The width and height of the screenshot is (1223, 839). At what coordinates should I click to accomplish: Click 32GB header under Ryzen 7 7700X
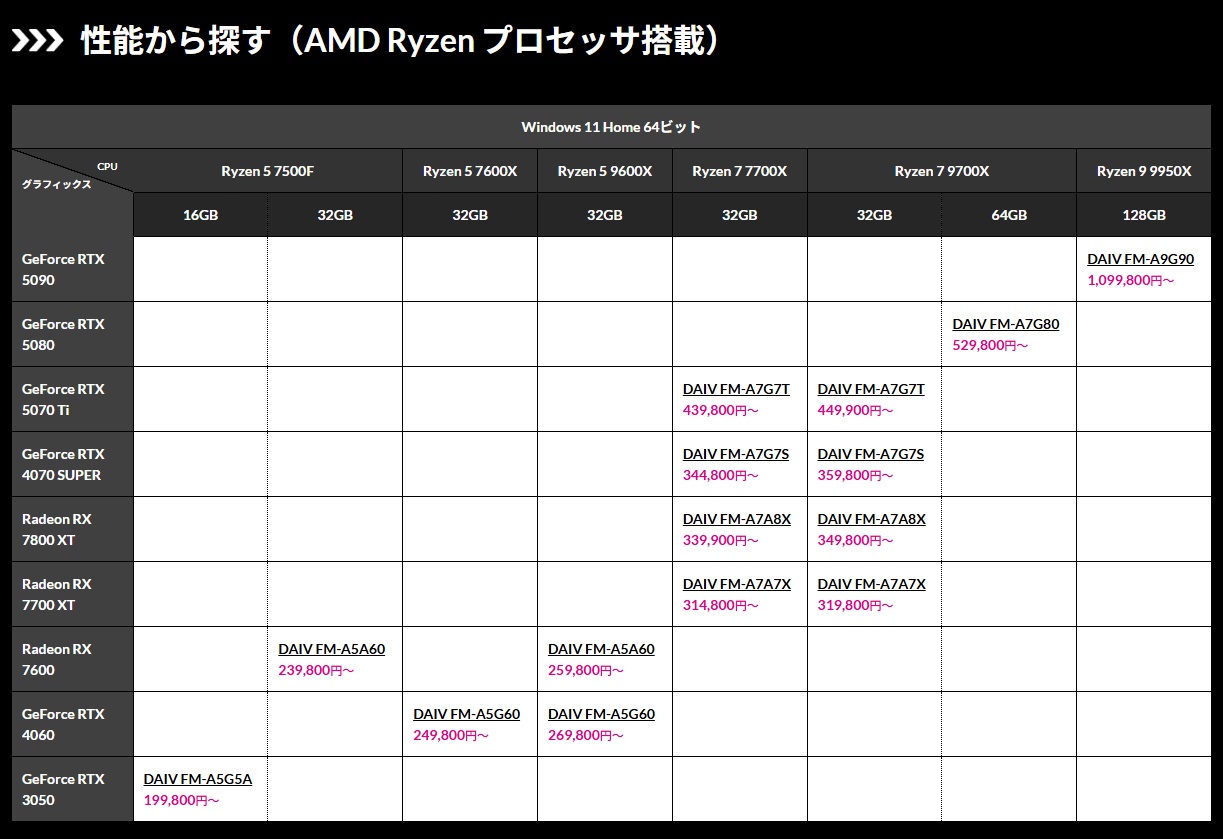740,215
